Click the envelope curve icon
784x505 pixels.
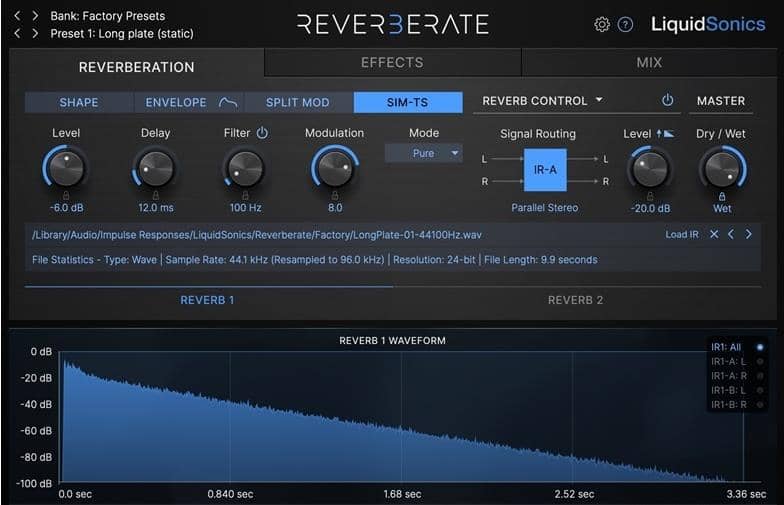pos(228,102)
